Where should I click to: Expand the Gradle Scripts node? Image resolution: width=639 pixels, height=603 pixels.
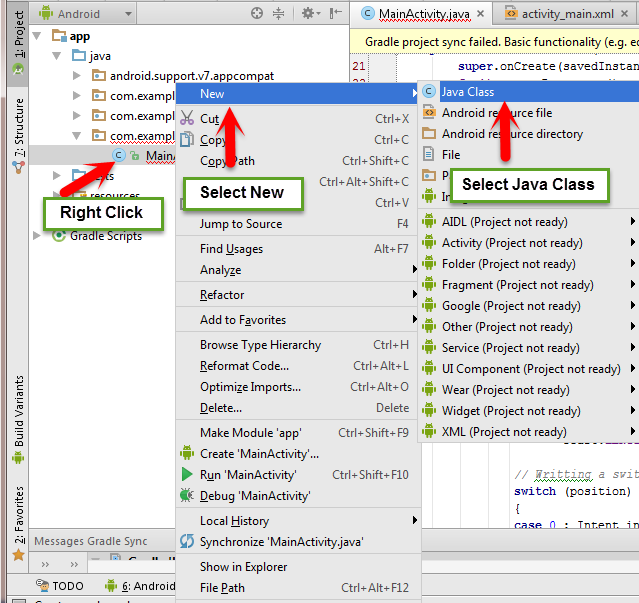[37, 235]
